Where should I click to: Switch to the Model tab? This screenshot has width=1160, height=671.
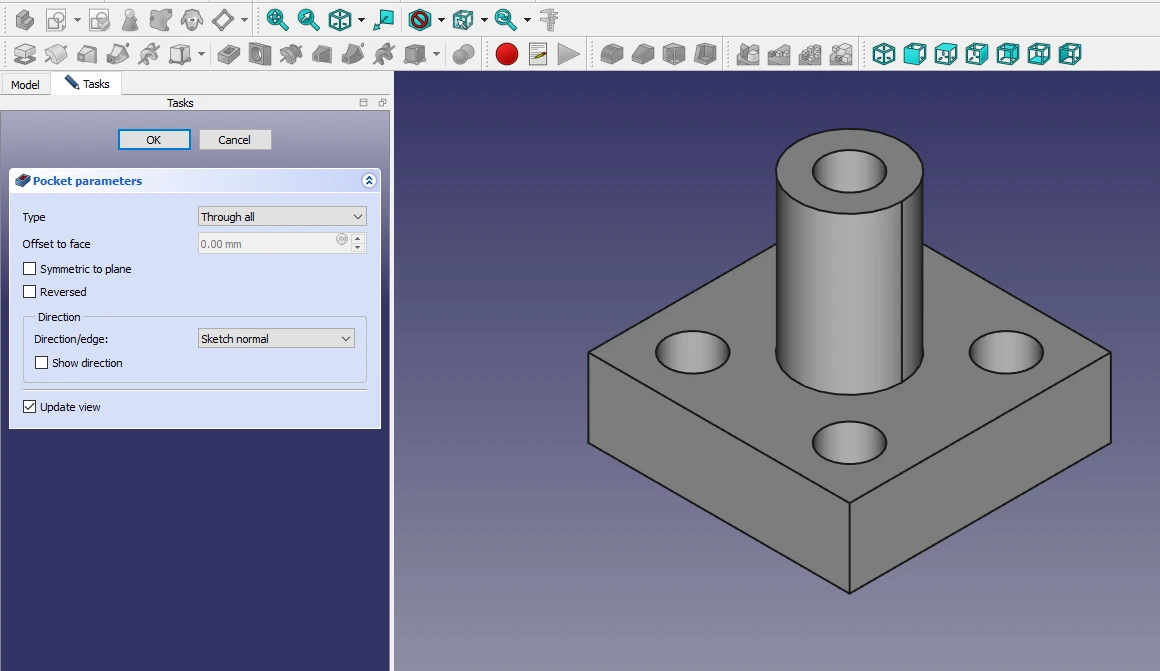coord(25,85)
